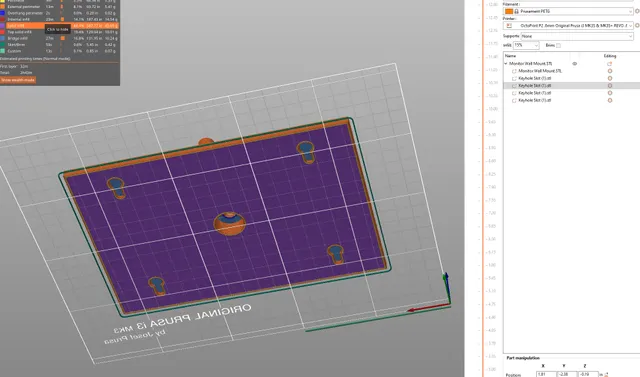Screen dimensions: 640x377
Task: Toggle visibility eye of Monitor Wall Mount object
Action: [x=574, y=64]
